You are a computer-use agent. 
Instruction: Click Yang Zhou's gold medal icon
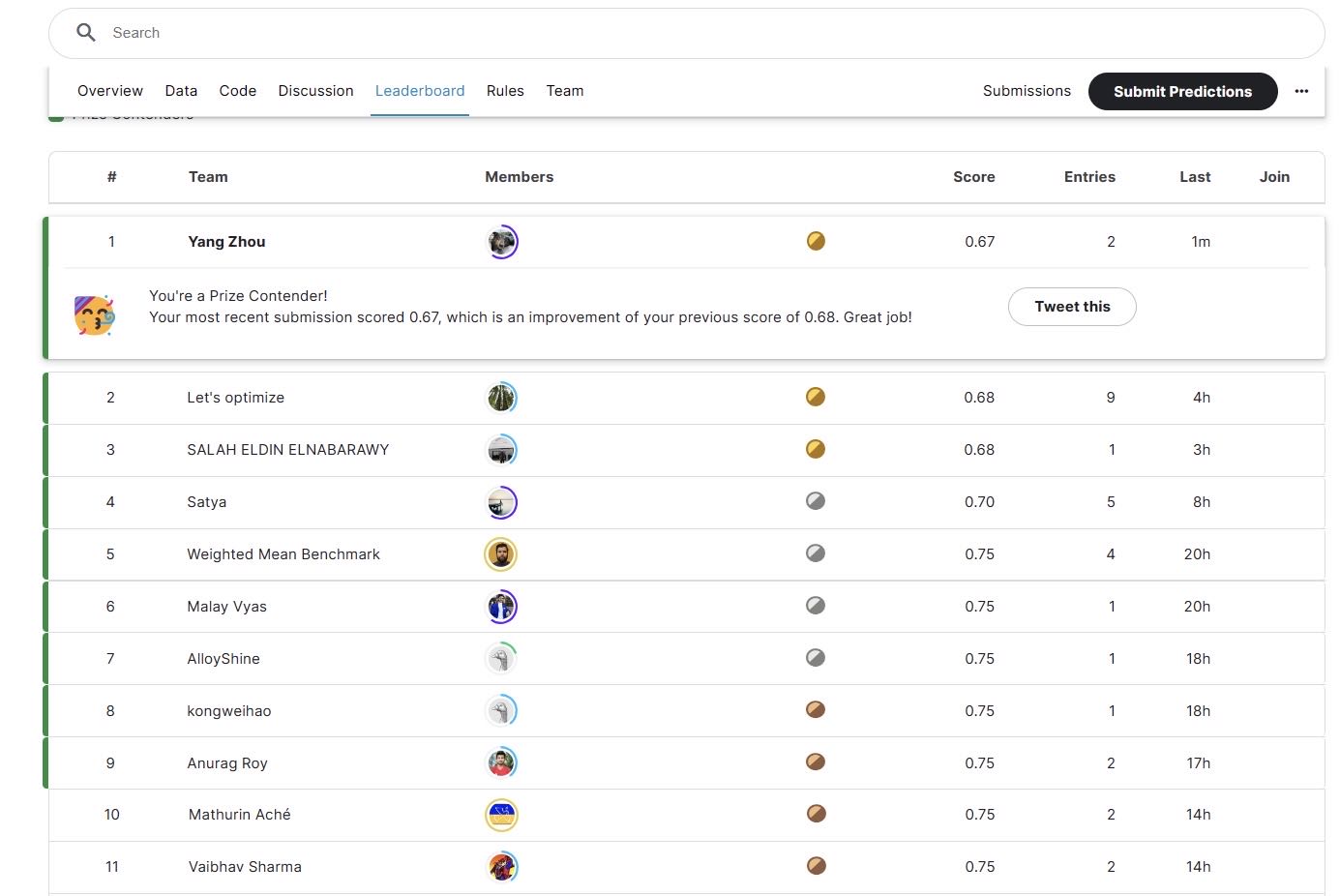pos(816,241)
